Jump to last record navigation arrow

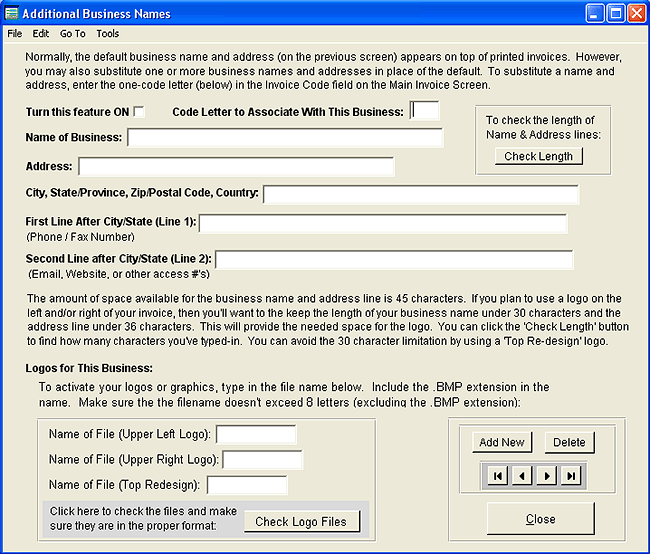570,476
